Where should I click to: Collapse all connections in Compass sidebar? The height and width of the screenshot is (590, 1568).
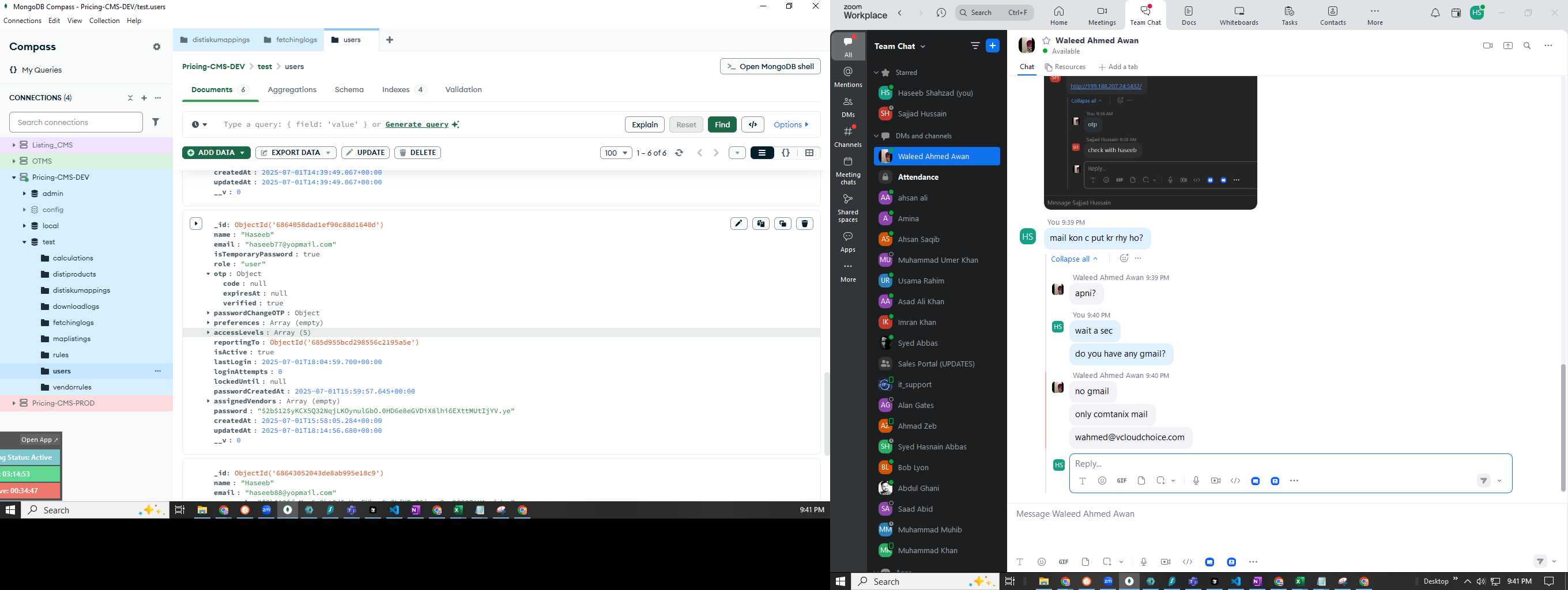click(x=130, y=98)
